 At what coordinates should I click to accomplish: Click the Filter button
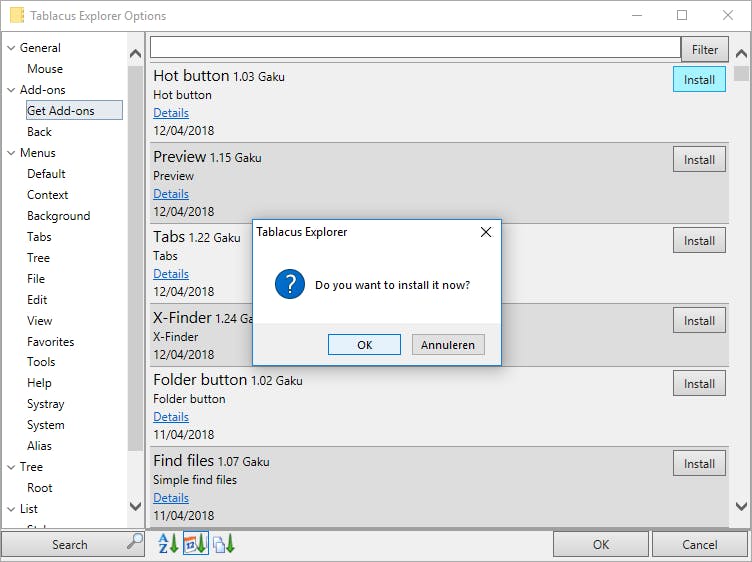tap(705, 49)
